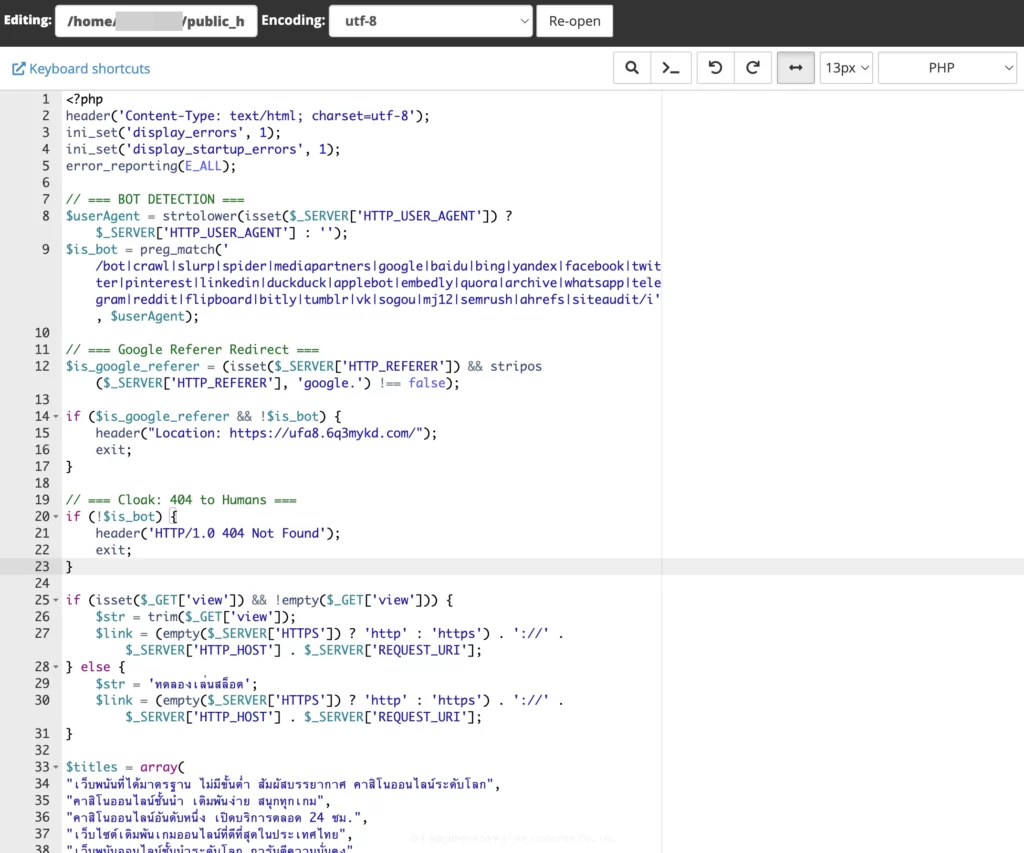
Task: Click the '404 Not Found' header line
Action: click(x=218, y=534)
